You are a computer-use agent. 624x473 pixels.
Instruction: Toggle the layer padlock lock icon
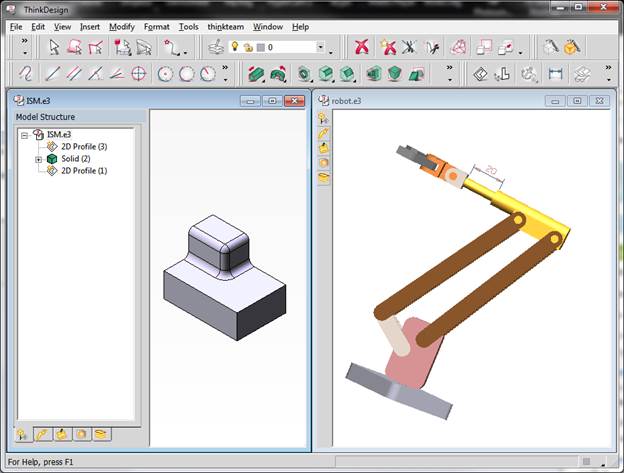point(248,47)
